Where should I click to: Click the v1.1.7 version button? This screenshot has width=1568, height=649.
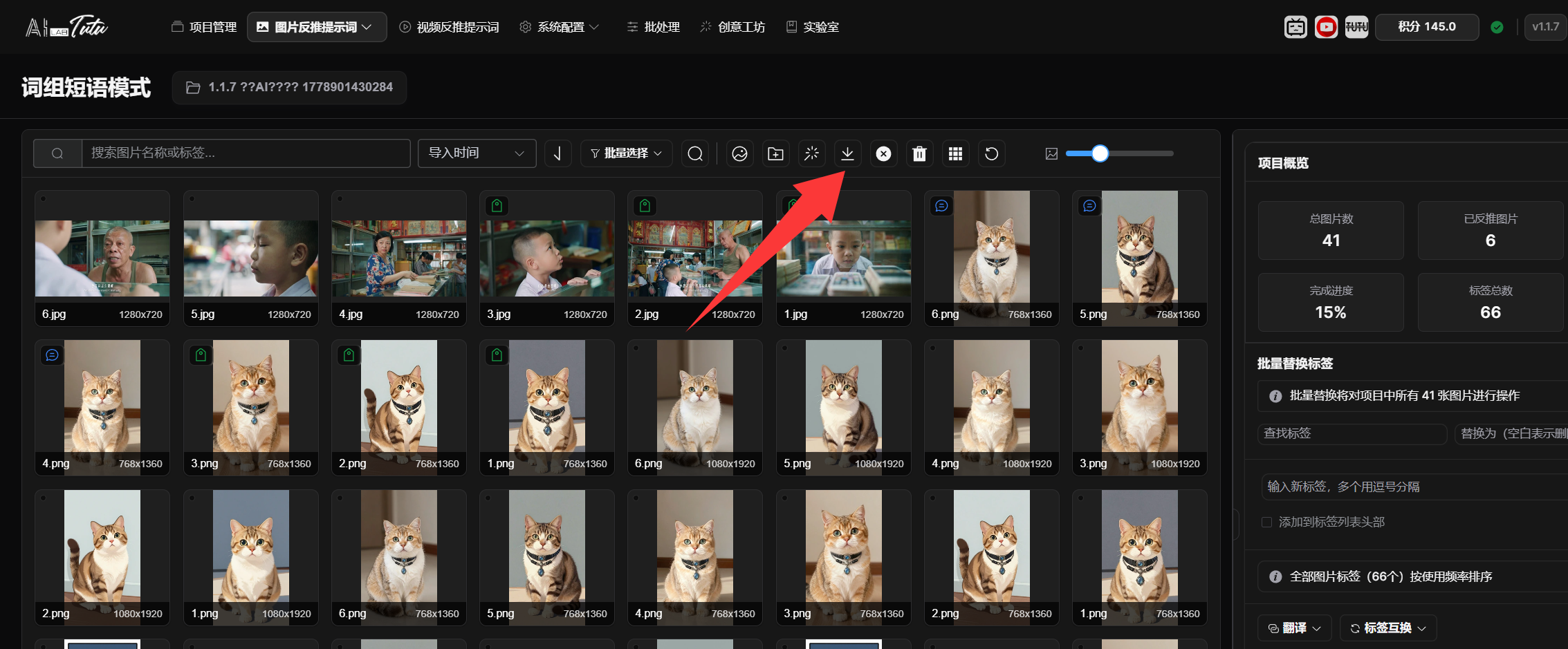tap(1545, 27)
